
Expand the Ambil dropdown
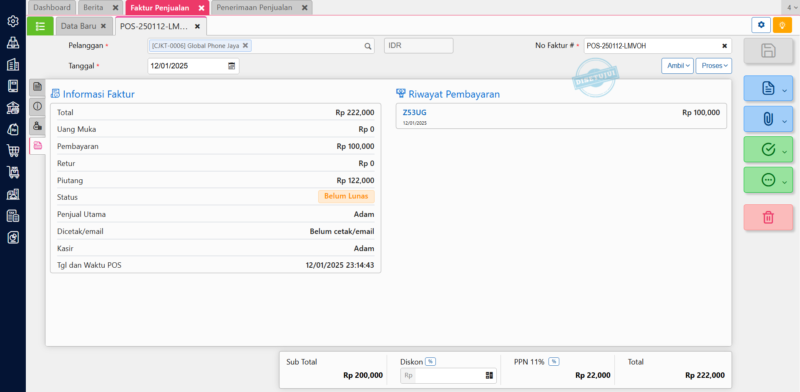[x=678, y=66]
